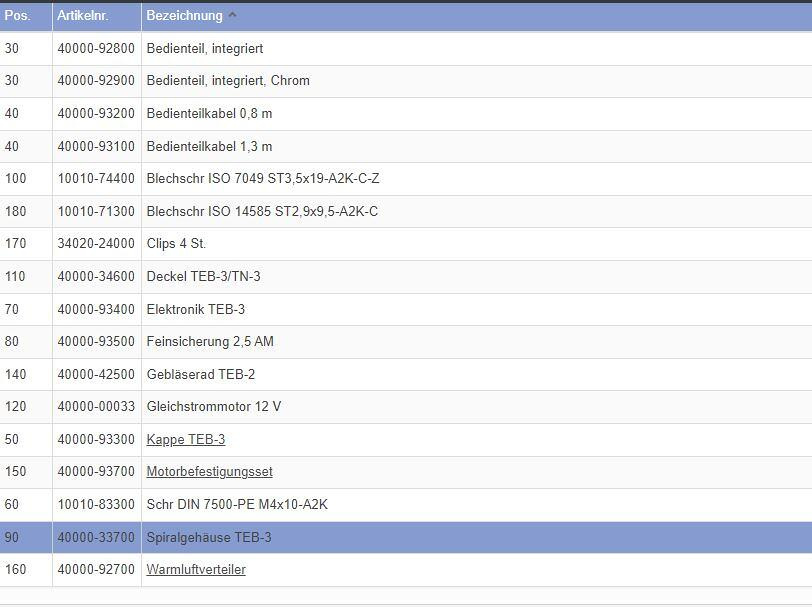Viewport: 812px width, 607px height.
Task: Select the Elektronik TEB-3 row
Action: [196, 310]
